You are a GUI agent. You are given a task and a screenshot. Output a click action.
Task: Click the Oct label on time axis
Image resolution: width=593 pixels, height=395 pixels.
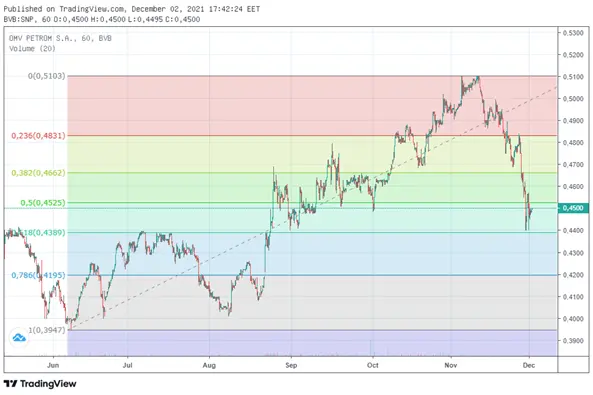[x=373, y=365]
